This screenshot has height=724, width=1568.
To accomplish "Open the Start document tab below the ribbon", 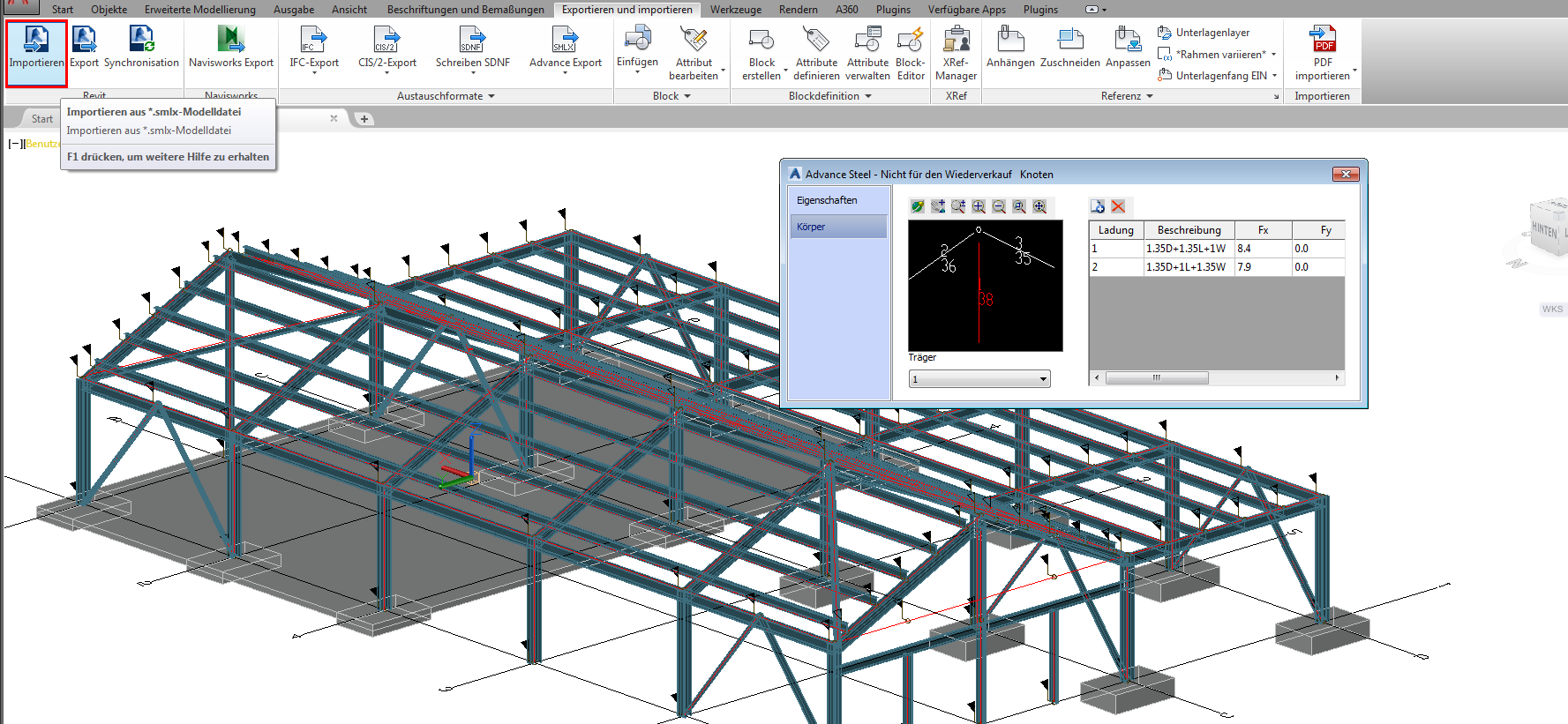I will [42, 119].
